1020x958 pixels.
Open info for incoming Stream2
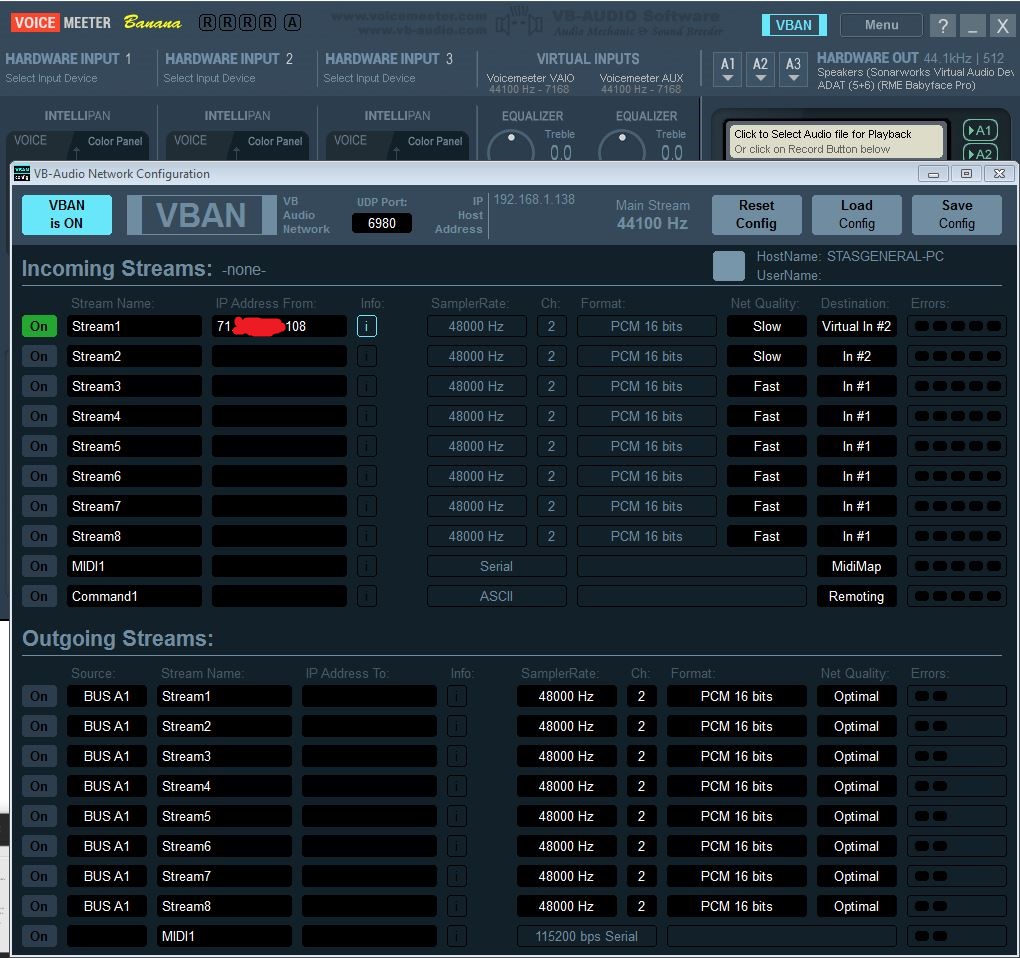(366, 356)
